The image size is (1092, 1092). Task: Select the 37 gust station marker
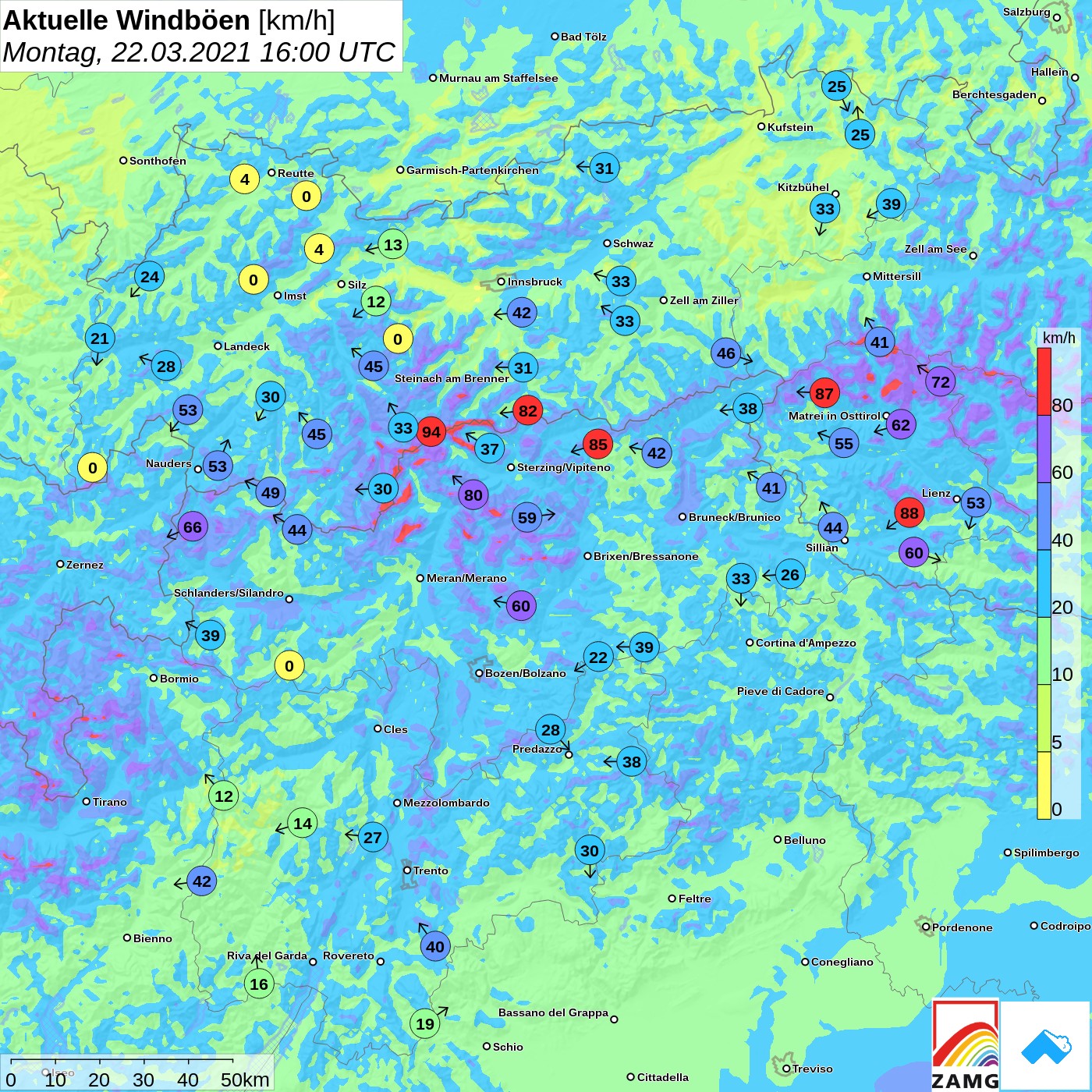489,449
